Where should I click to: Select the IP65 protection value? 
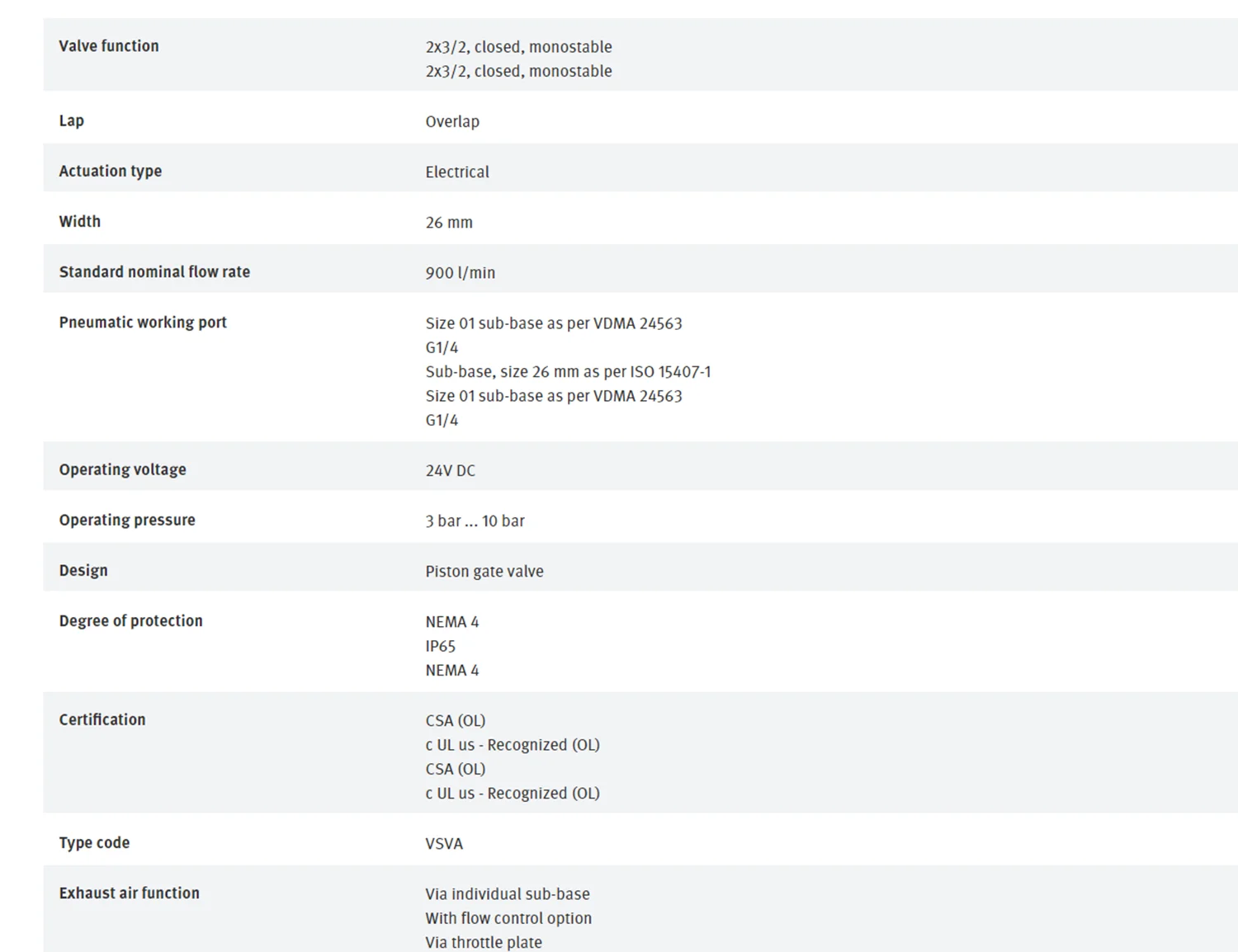[x=440, y=647]
